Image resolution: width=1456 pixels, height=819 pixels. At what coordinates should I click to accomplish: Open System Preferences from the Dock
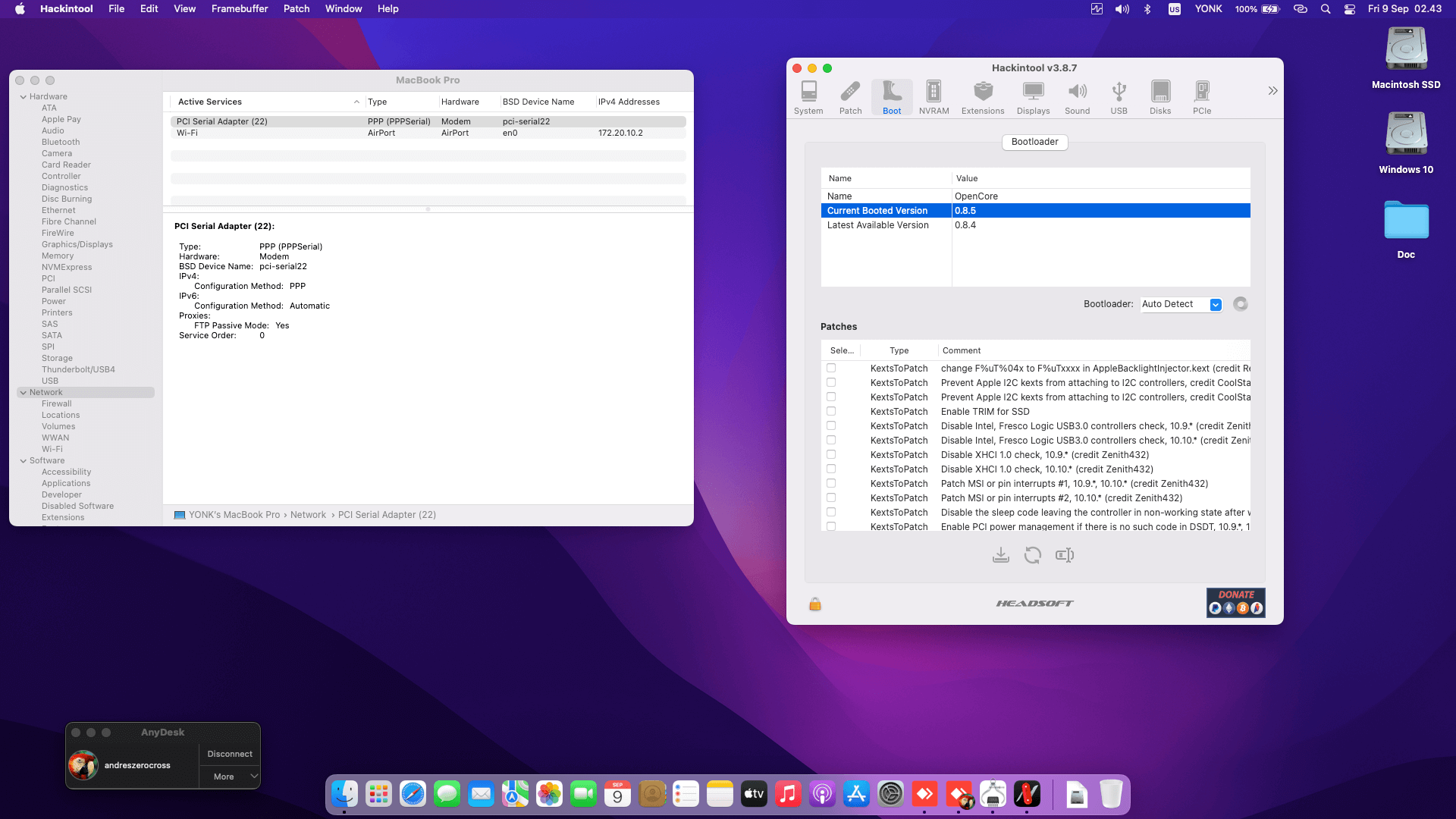pyautogui.click(x=890, y=794)
